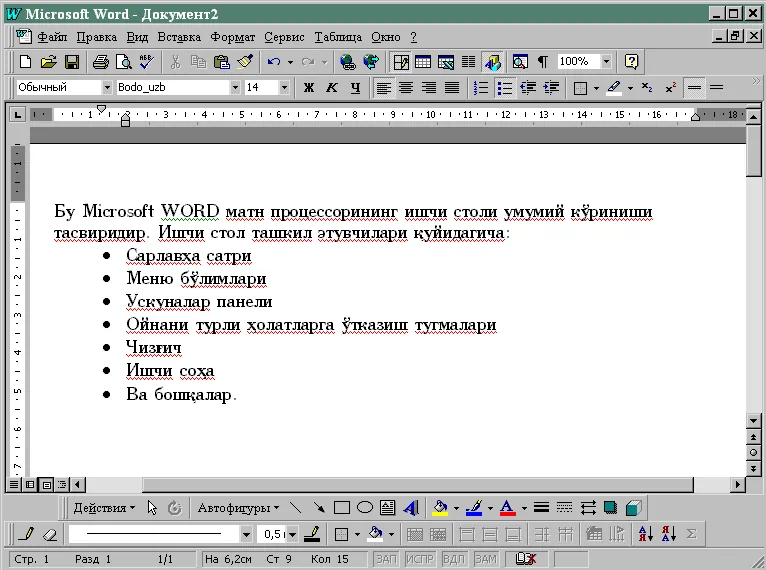The height and width of the screenshot is (570, 766).
Task: Toggle numbered list
Action: (481, 88)
